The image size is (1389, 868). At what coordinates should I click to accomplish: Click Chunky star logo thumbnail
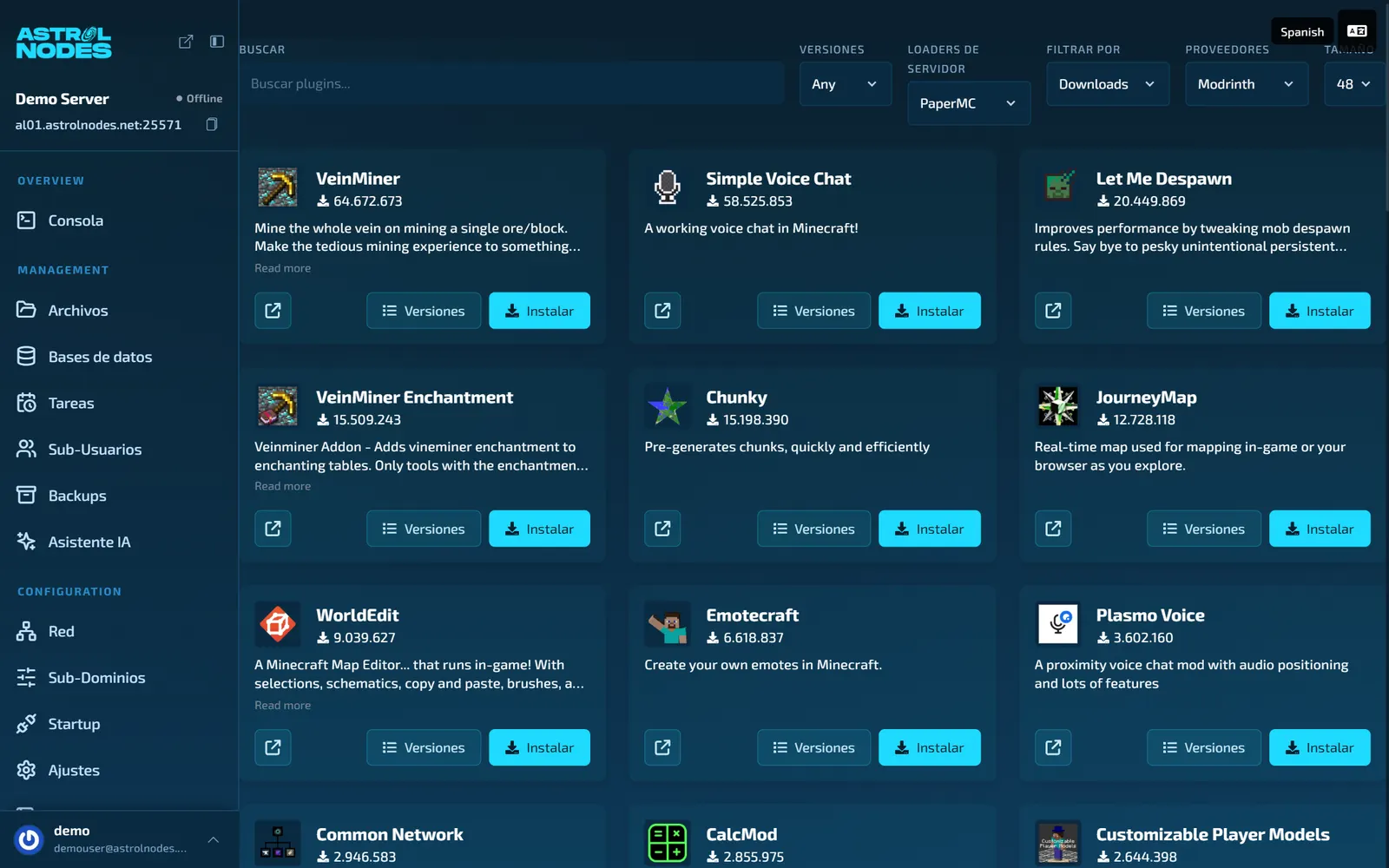pos(668,406)
